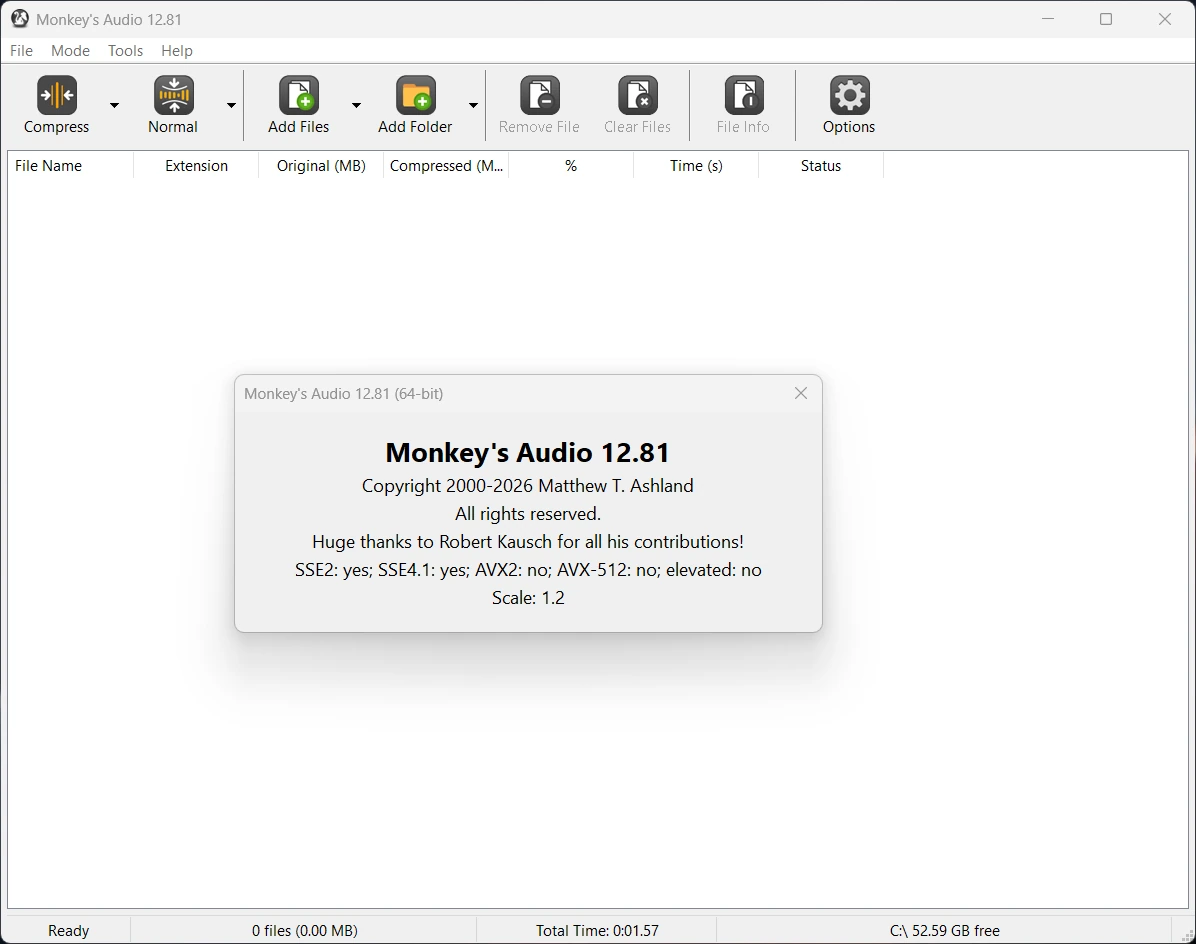Click 'All rights reserved.' text
The height and width of the screenshot is (944, 1196).
click(x=528, y=514)
